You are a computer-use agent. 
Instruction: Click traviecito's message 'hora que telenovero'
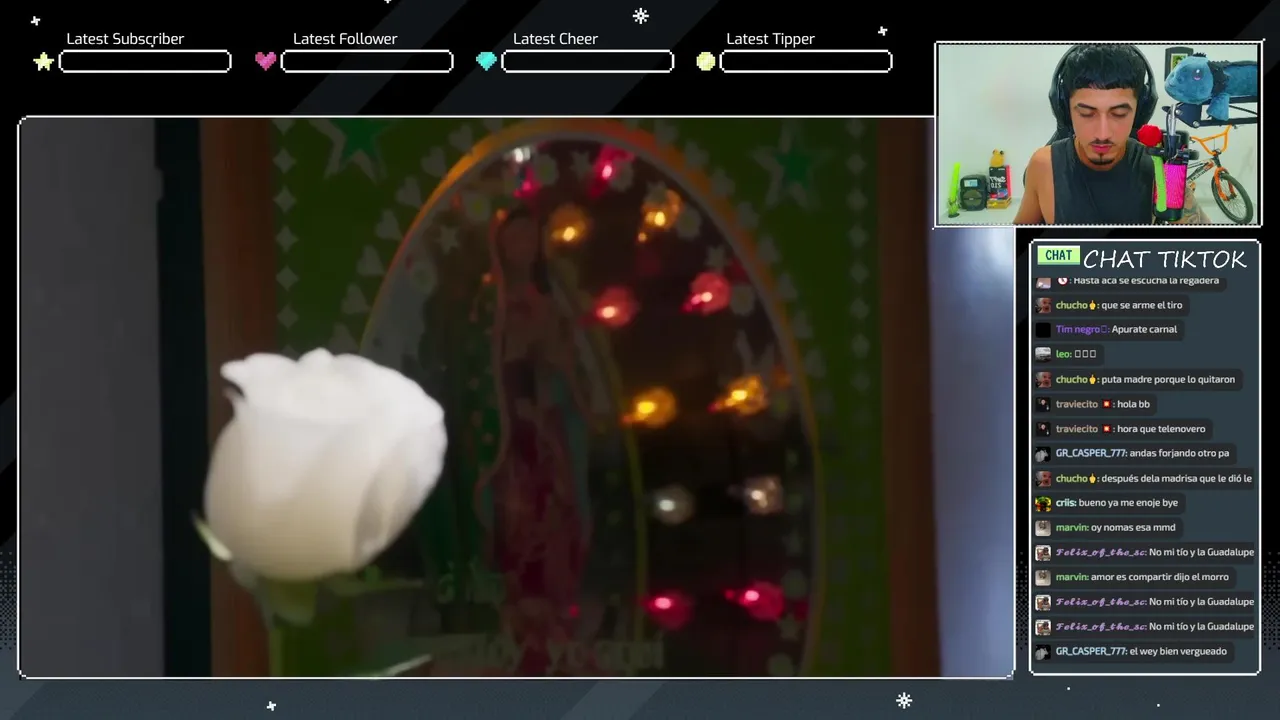1161,429
